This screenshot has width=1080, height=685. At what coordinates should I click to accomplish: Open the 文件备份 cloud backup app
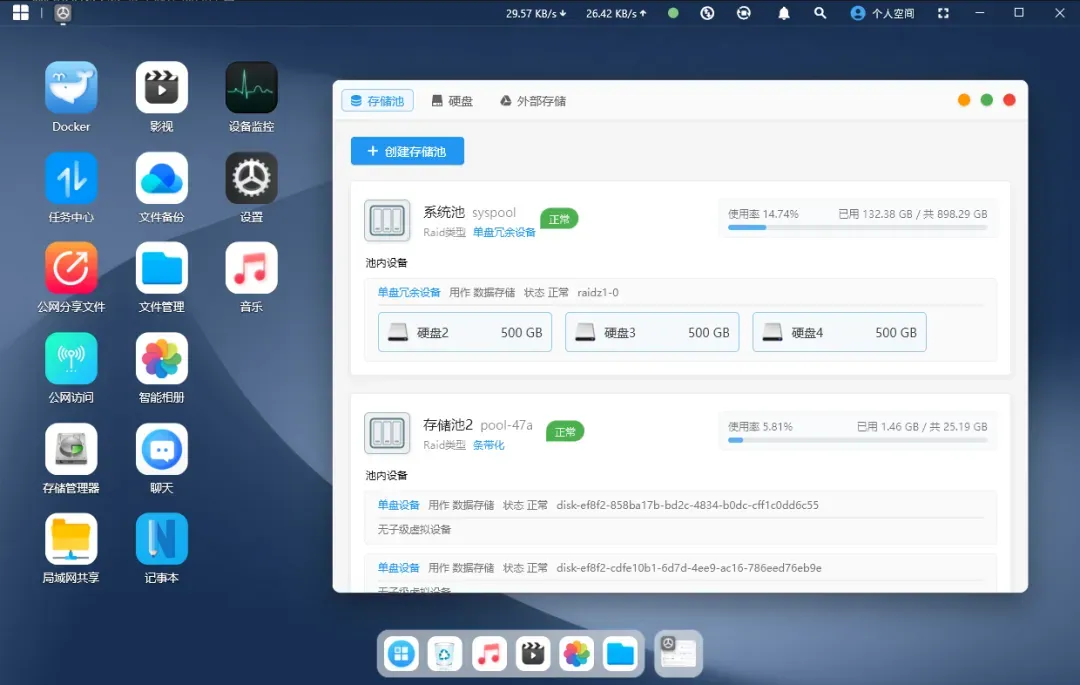point(161,178)
